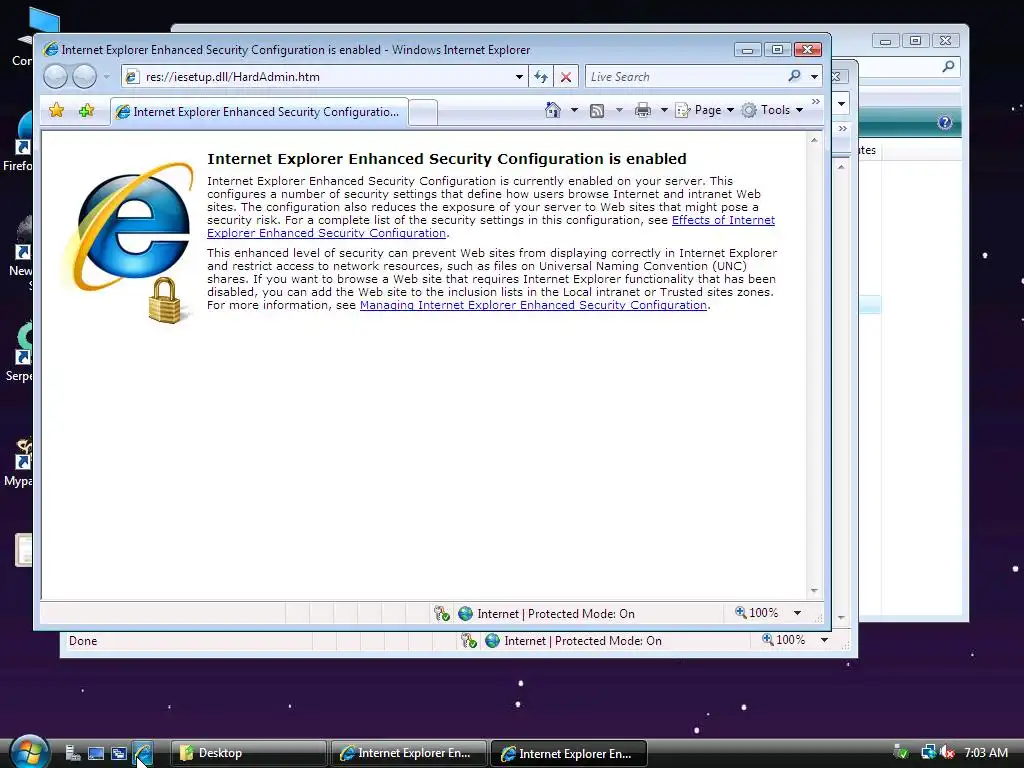Screen dimensions: 1024x768
Task: Click the Add to Favorites icon
Action: coord(86,111)
